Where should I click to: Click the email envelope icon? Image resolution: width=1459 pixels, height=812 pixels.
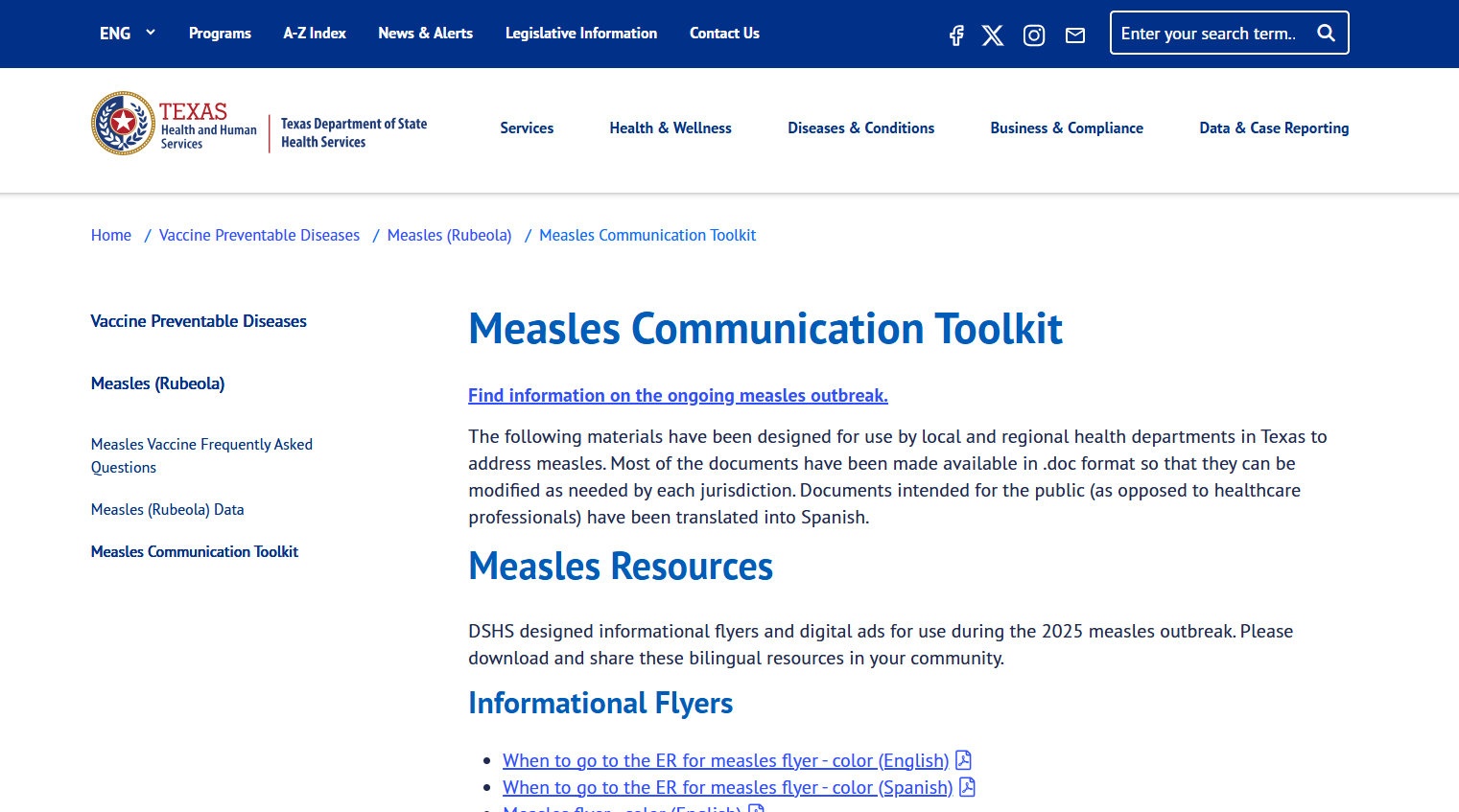(1075, 35)
